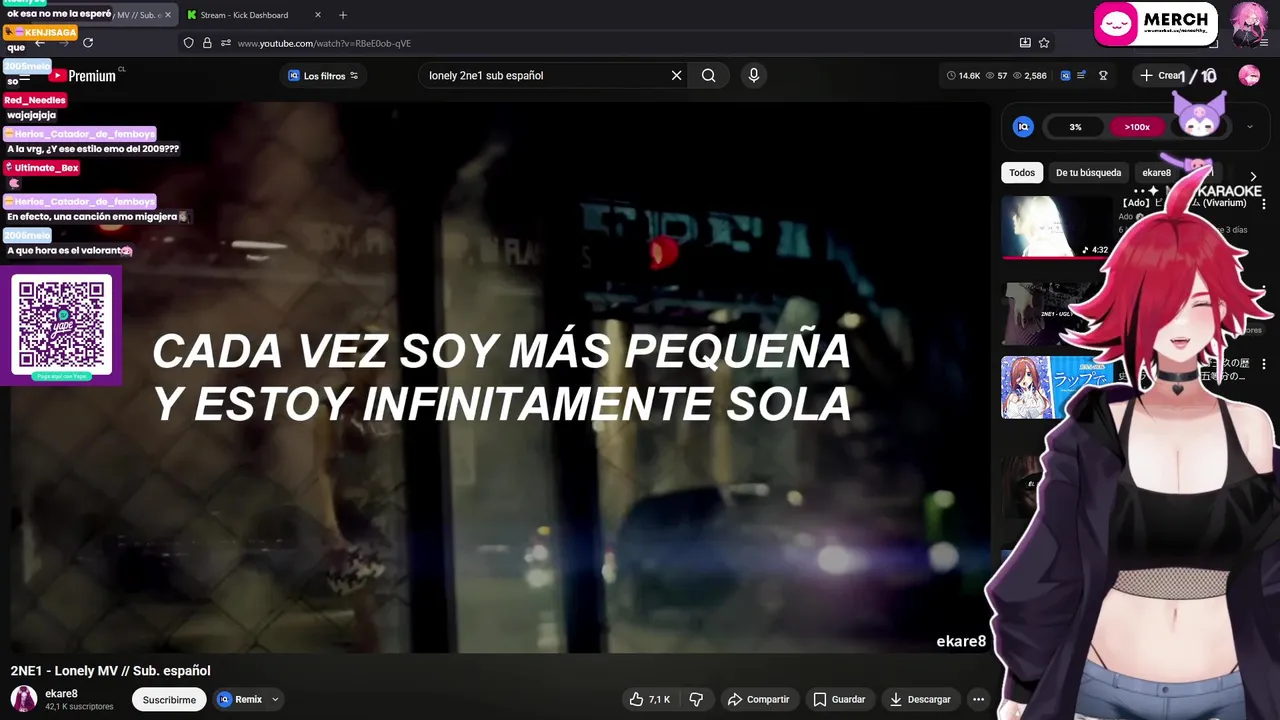Click the 42,1 K suscriptores text
This screenshot has width=1280, height=720.
[x=79, y=707]
